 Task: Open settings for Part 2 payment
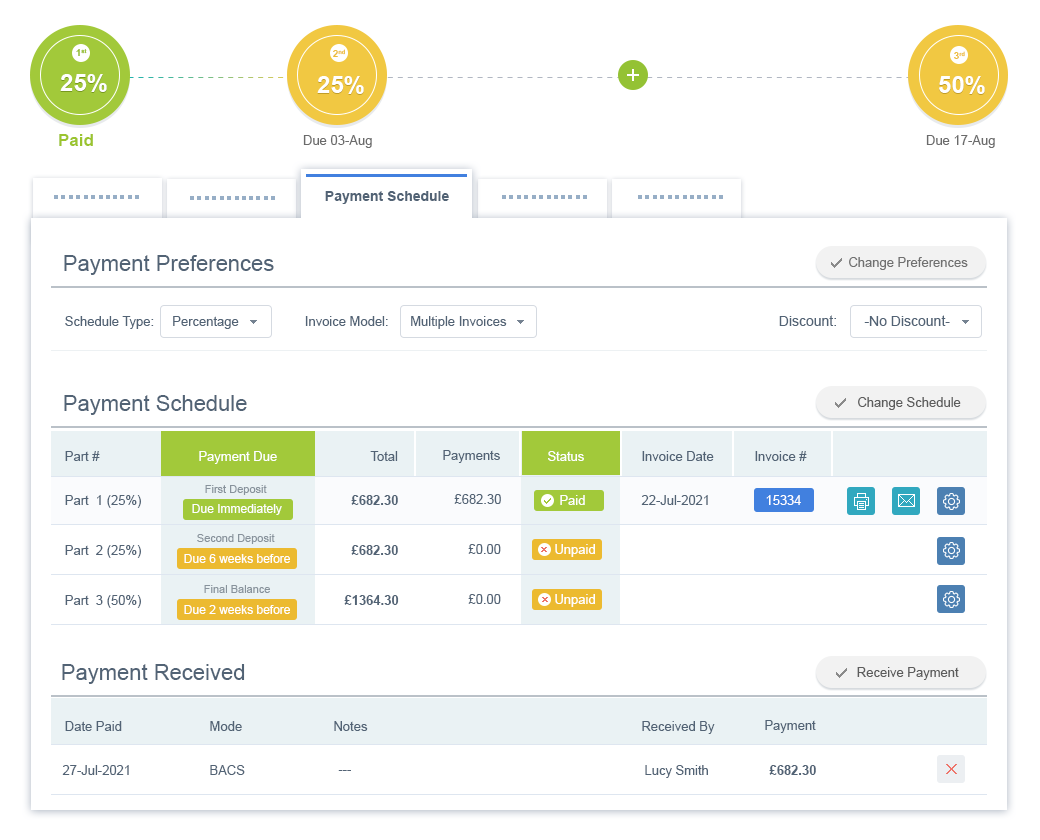(x=951, y=550)
